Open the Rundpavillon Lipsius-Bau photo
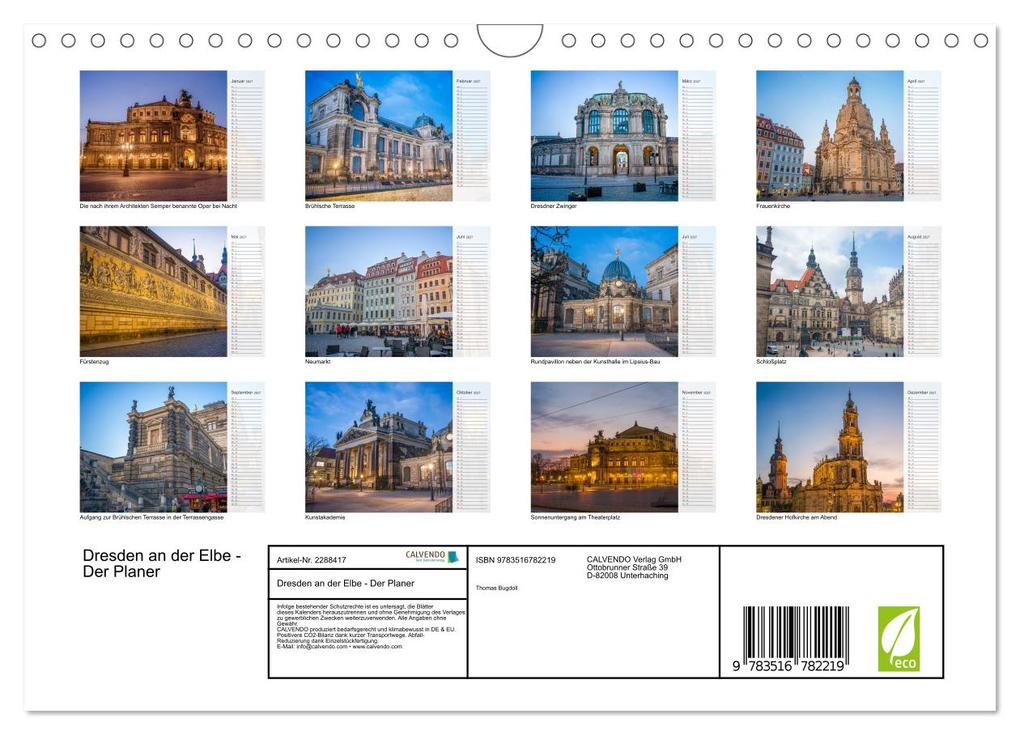Screen dimensions: 1020x735 604,291
